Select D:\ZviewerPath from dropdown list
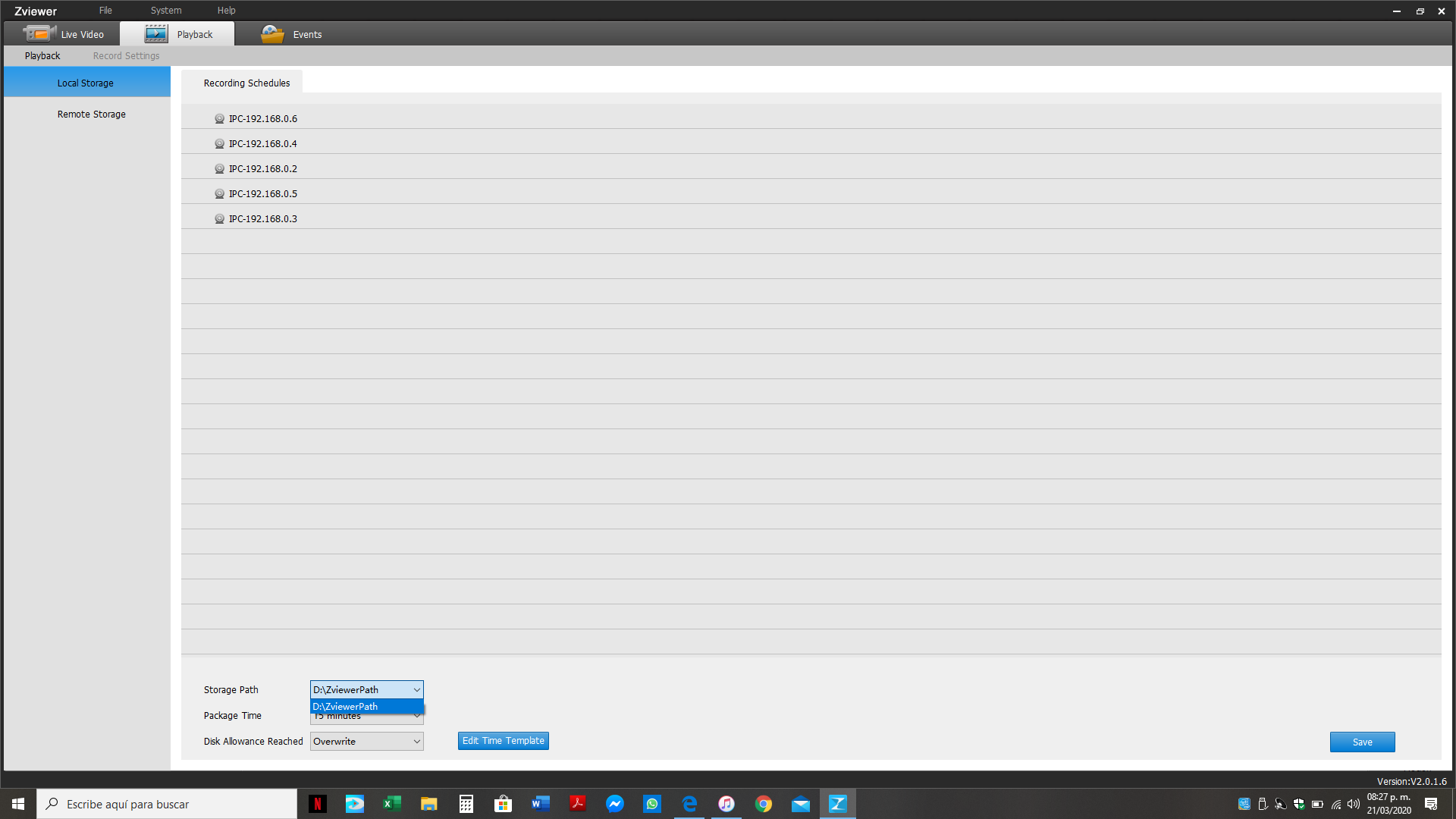The width and height of the screenshot is (1456, 819). click(367, 706)
